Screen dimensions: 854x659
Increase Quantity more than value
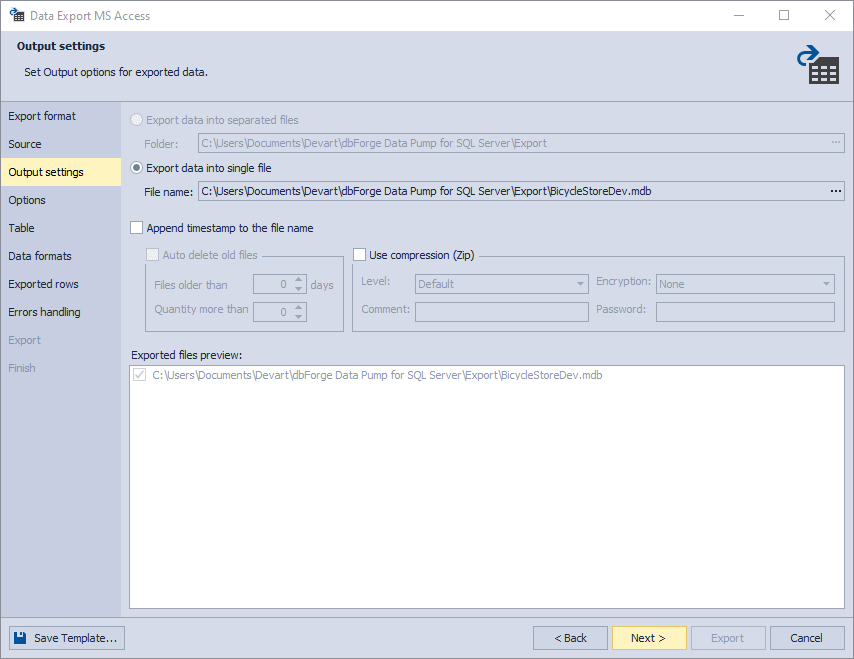point(298,308)
